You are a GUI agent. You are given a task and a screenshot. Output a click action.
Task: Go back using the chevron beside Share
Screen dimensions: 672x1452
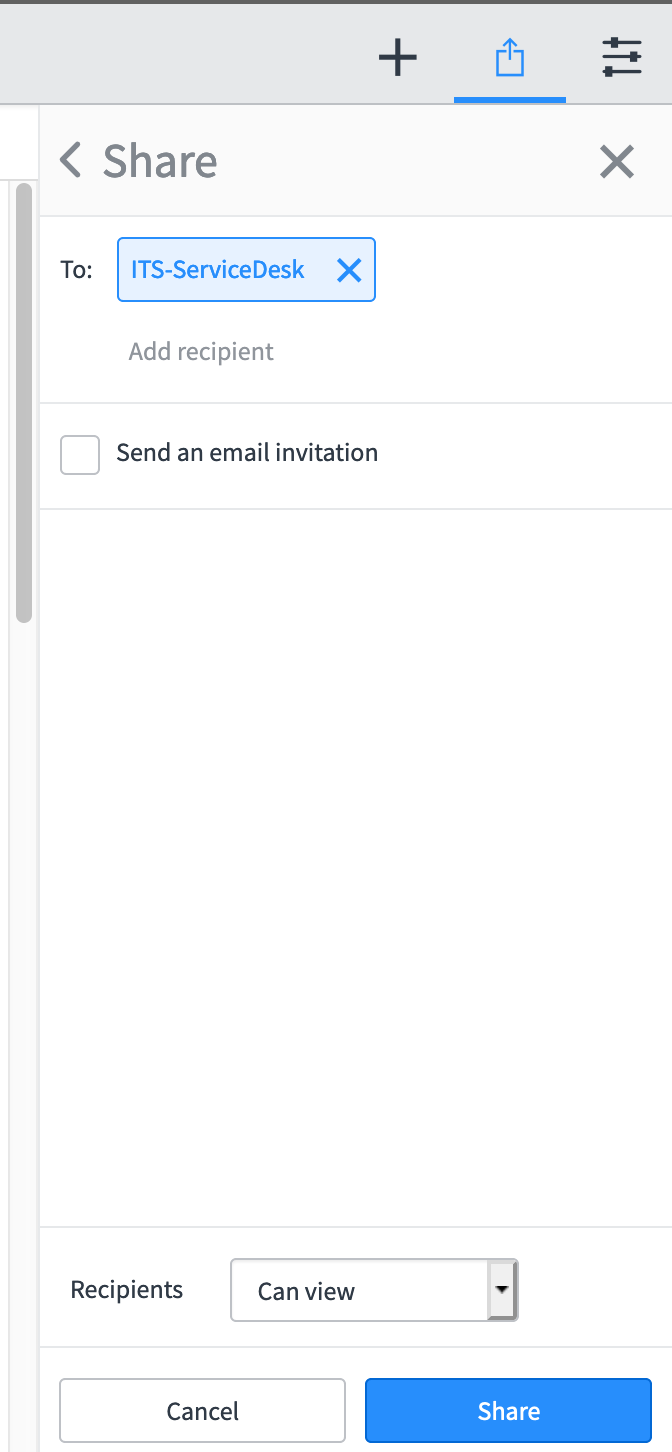click(70, 160)
